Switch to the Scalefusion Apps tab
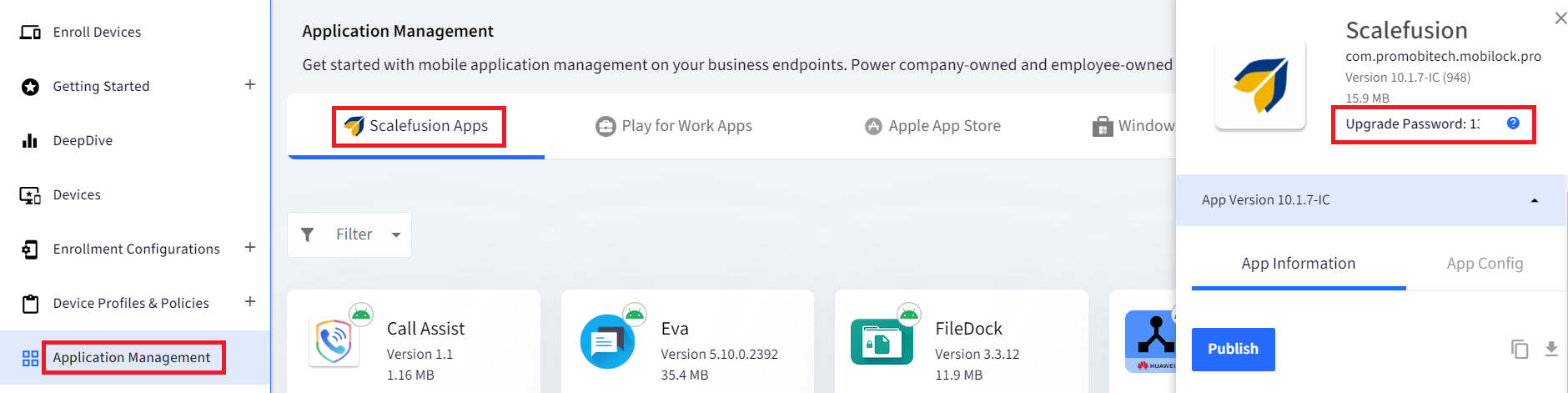The height and width of the screenshot is (393, 1568). [416, 126]
